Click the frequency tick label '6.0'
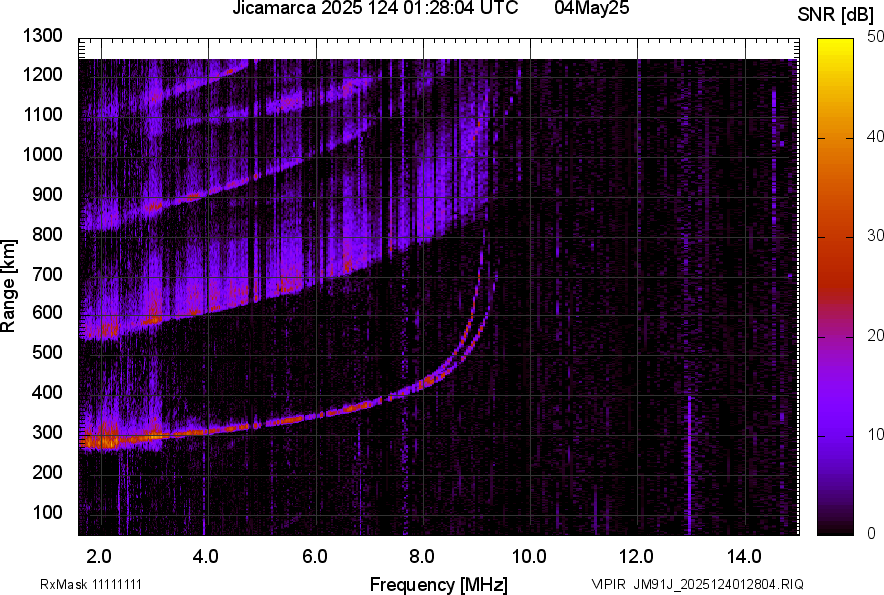This screenshot has width=884, height=595. [315, 557]
